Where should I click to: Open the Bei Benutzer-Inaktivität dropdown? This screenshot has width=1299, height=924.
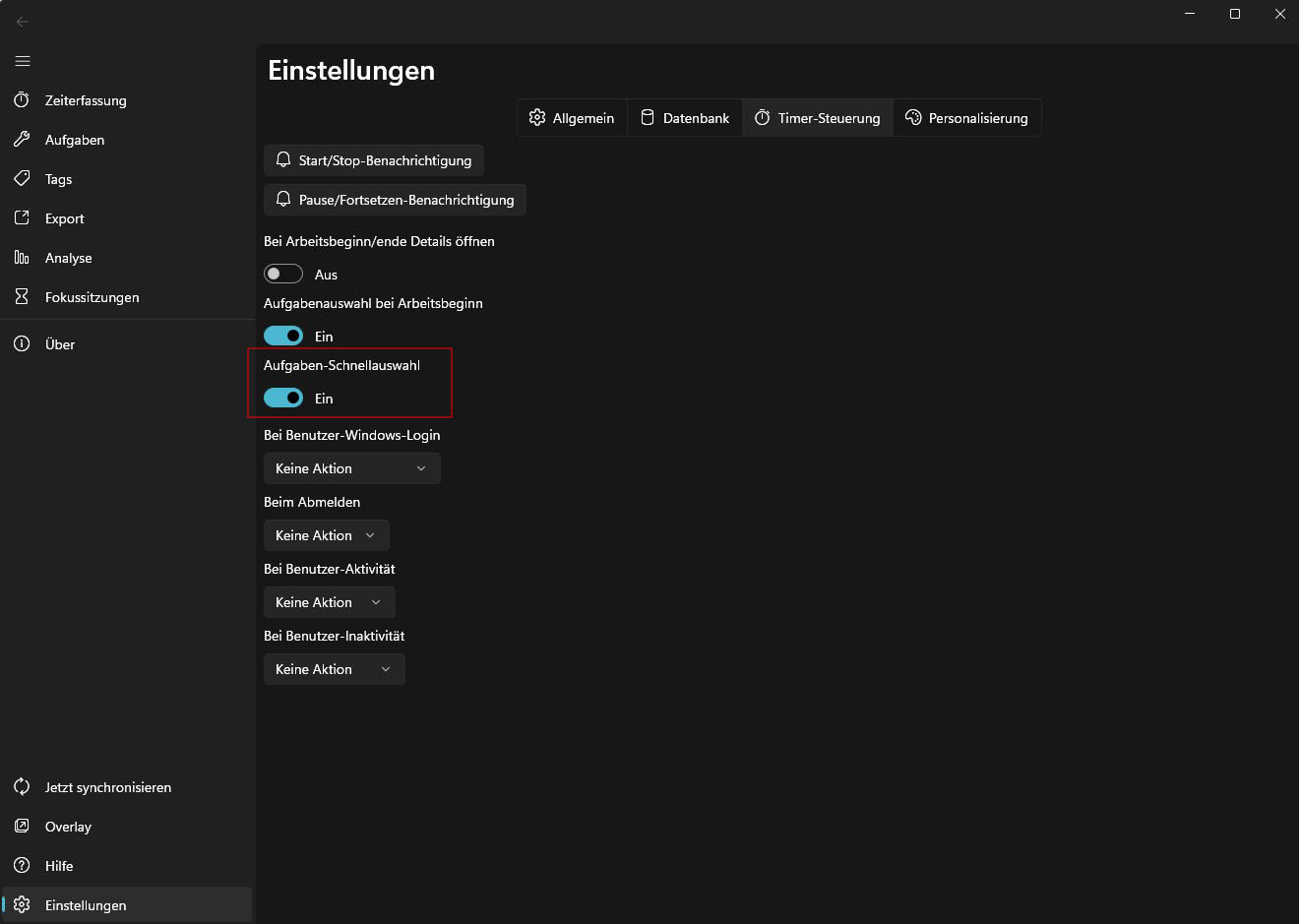[x=334, y=668]
